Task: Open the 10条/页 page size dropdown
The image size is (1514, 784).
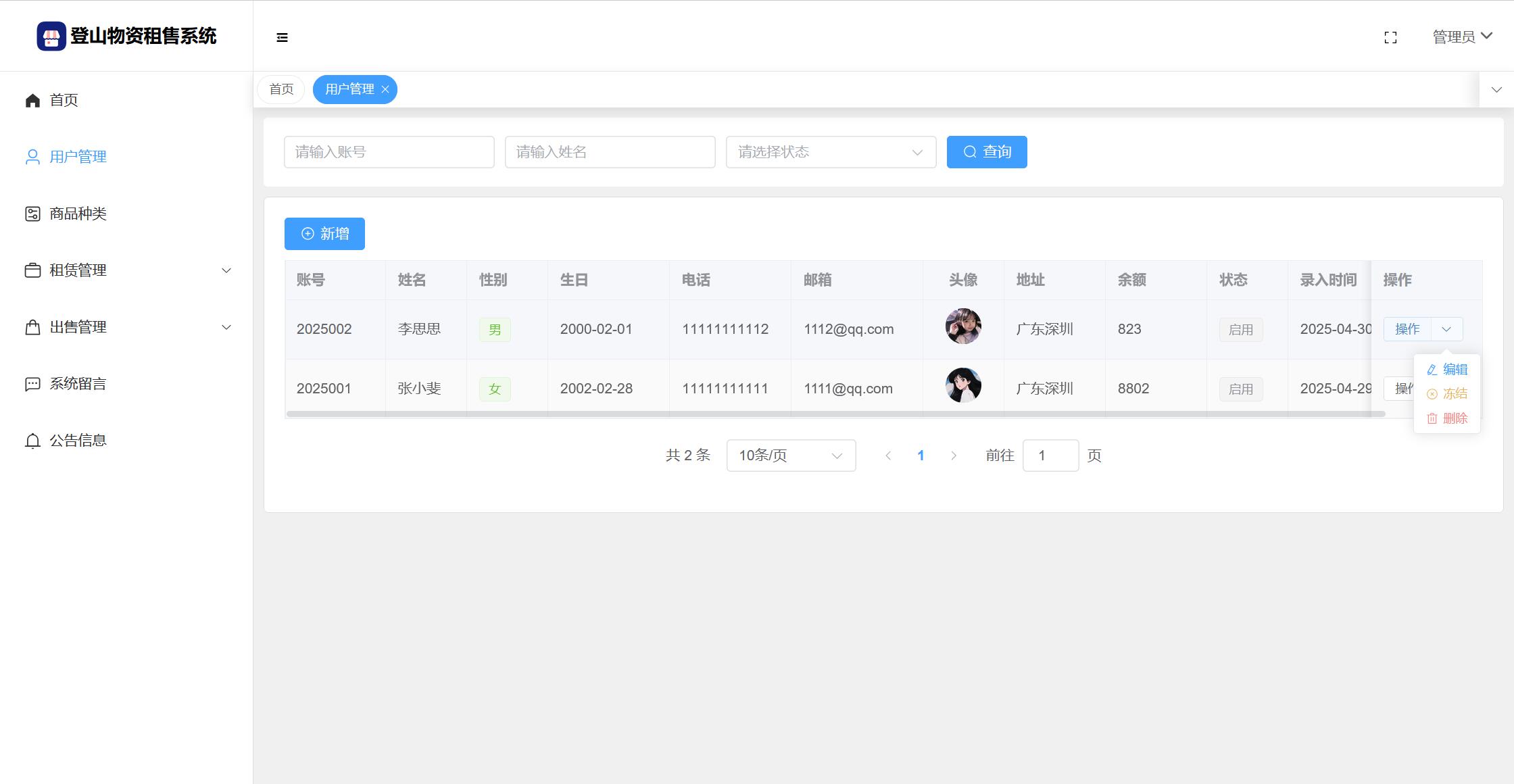Action: click(791, 456)
